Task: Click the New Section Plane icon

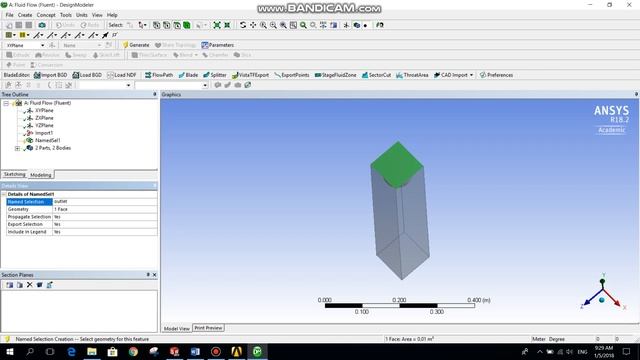Action: point(9,285)
